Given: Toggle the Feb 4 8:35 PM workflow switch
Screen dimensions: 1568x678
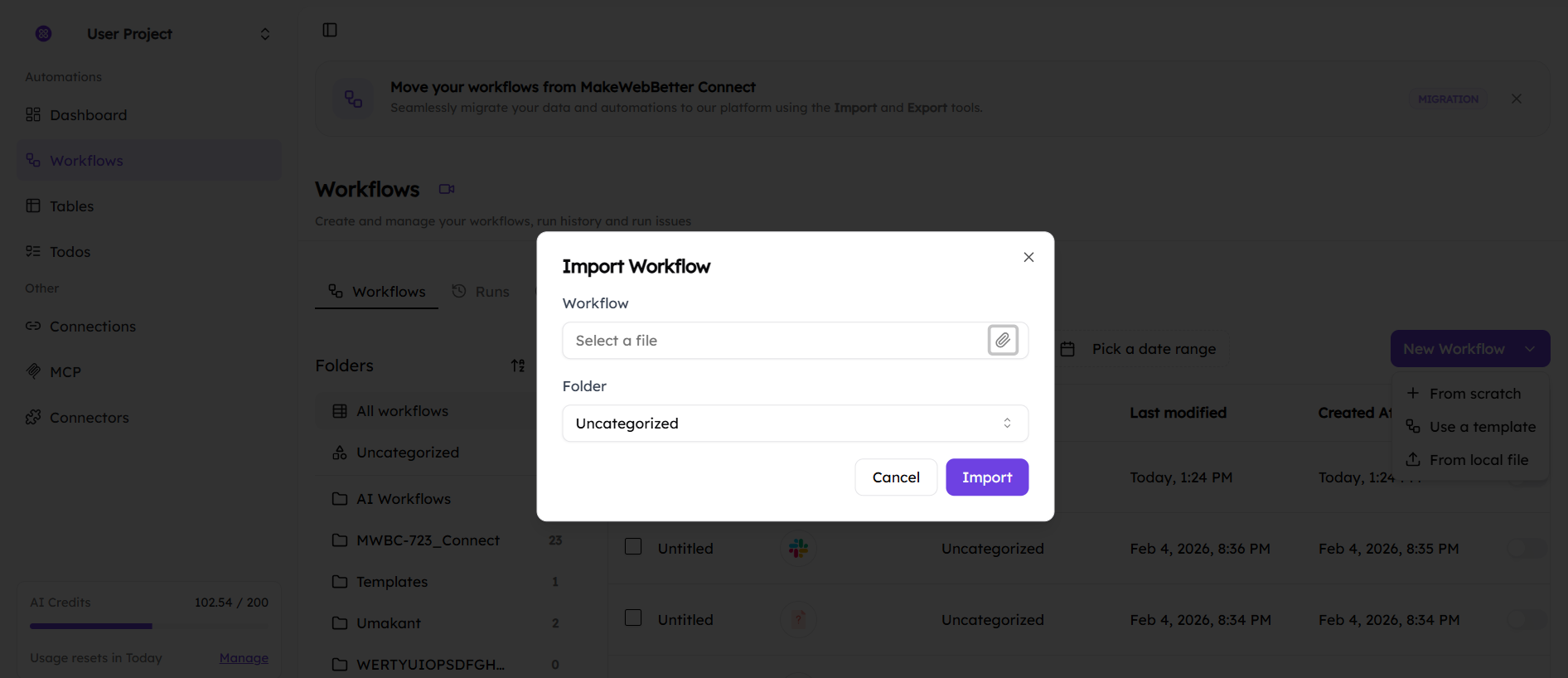Looking at the screenshot, I should click(x=1527, y=548).
